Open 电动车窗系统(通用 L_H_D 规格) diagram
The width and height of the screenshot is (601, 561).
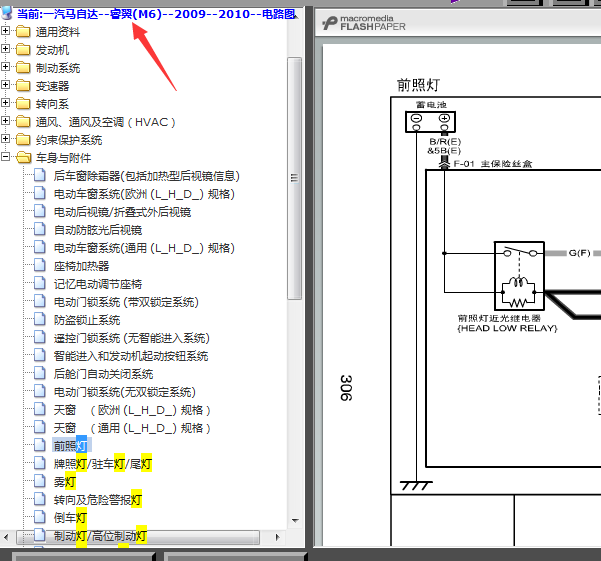144,248
